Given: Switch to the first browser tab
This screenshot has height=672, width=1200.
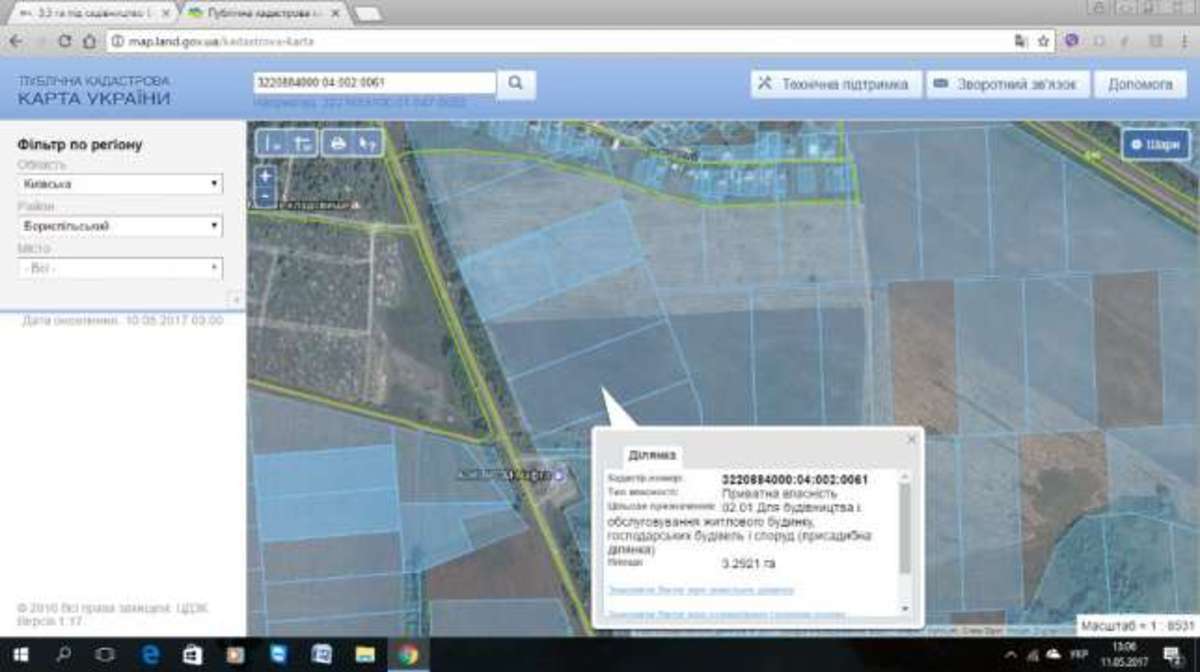Looking at the screenshot, I should [x=88, y=13].
